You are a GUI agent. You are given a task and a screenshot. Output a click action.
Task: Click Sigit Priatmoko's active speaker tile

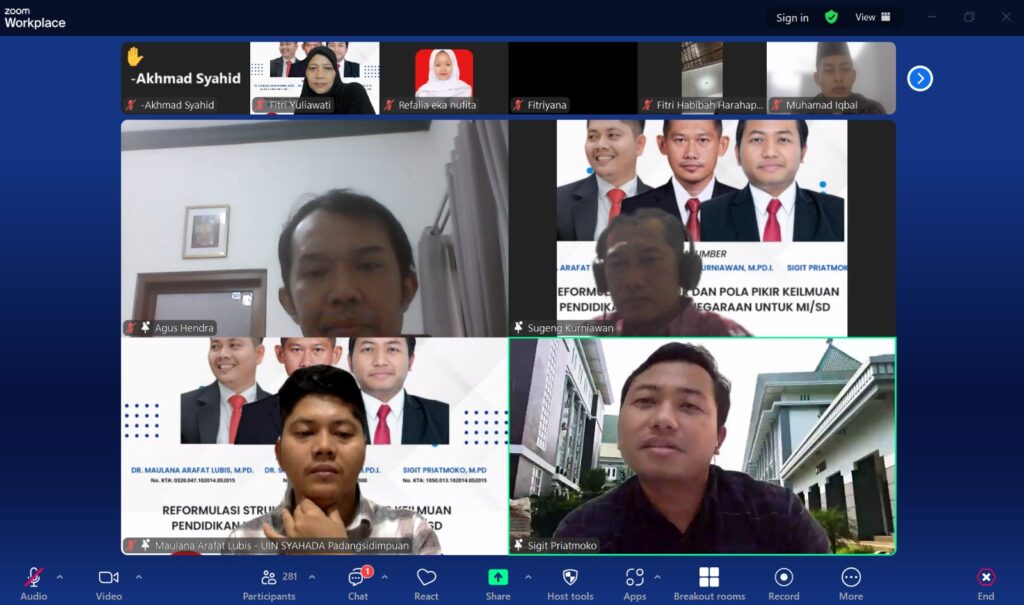[x=702, y=446]
